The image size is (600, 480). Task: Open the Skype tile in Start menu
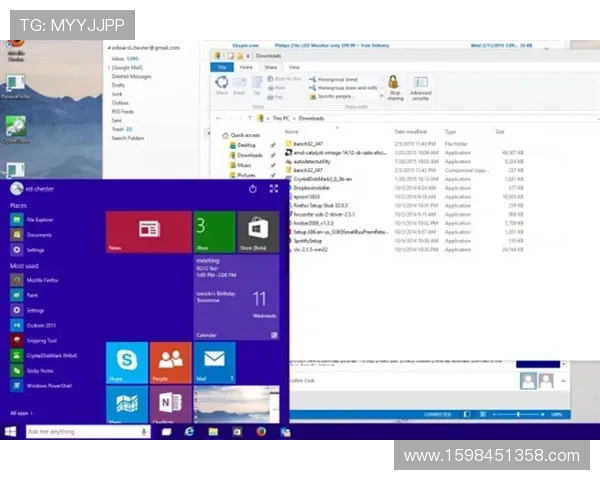tap(127, 362)
